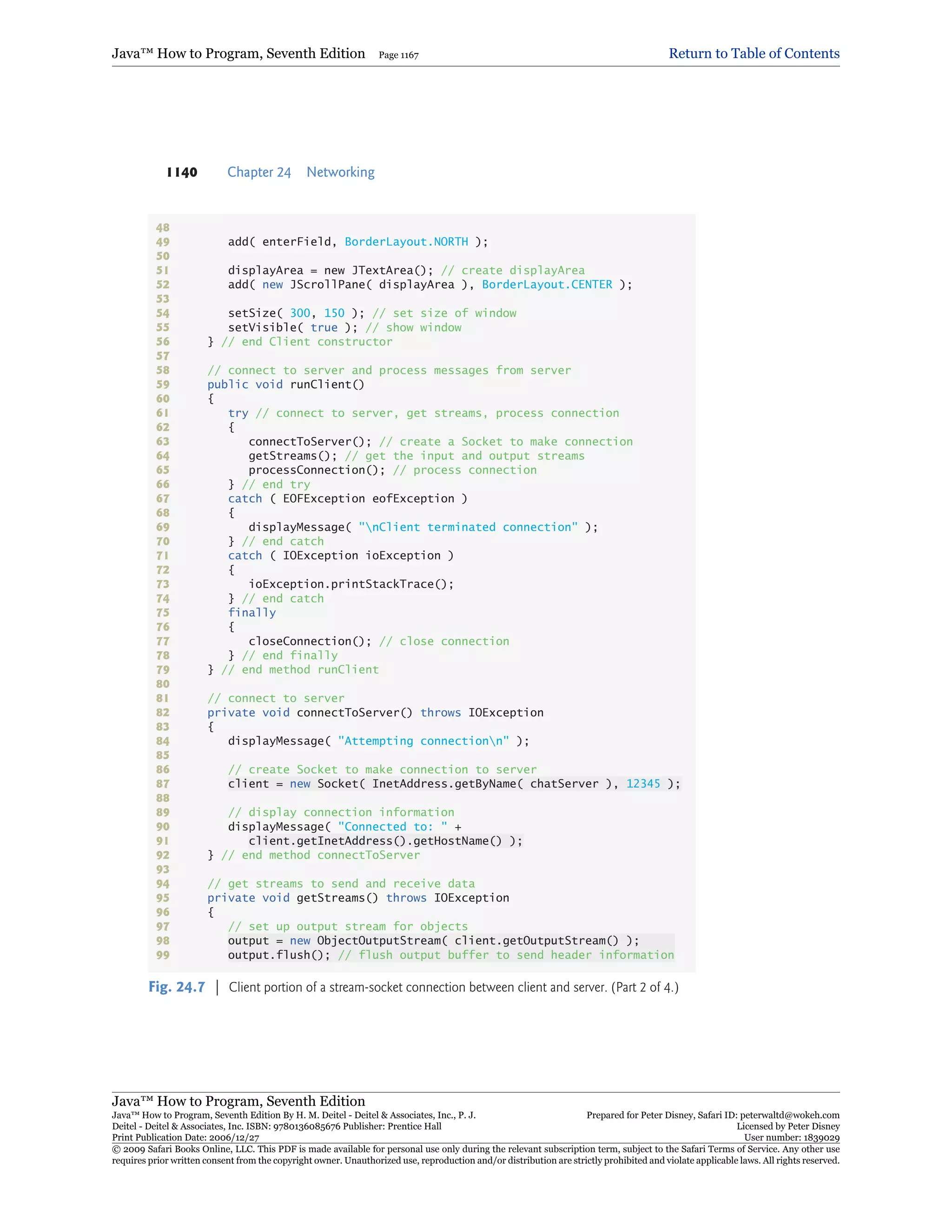Click the Client terminated connection string

click(468, 528)
